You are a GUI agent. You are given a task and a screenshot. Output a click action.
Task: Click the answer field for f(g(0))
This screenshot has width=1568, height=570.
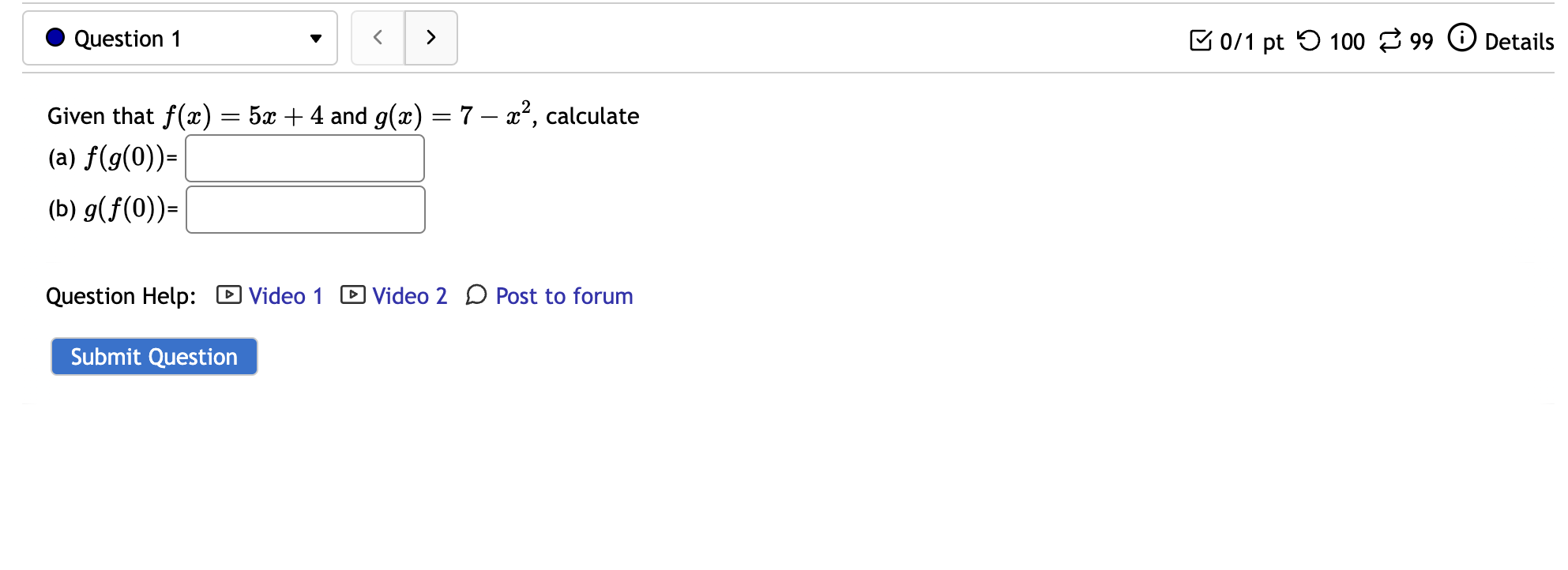pos(305,158)
